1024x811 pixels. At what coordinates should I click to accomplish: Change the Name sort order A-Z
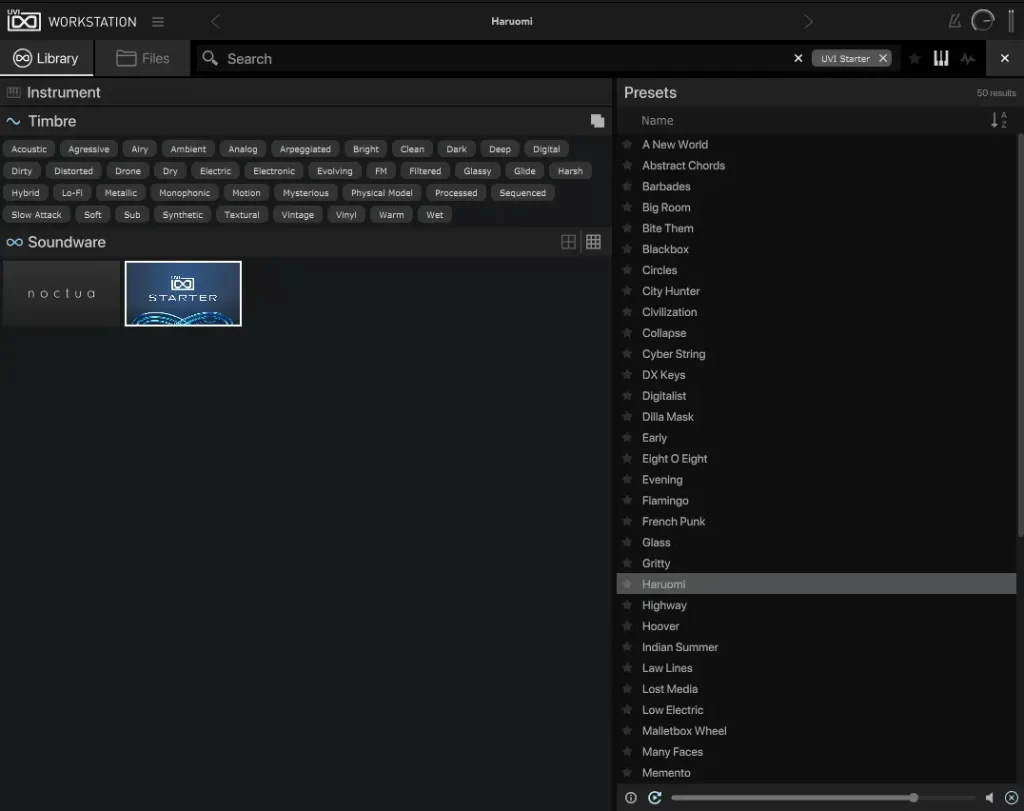pyautogui.click(x=998, y=120)
